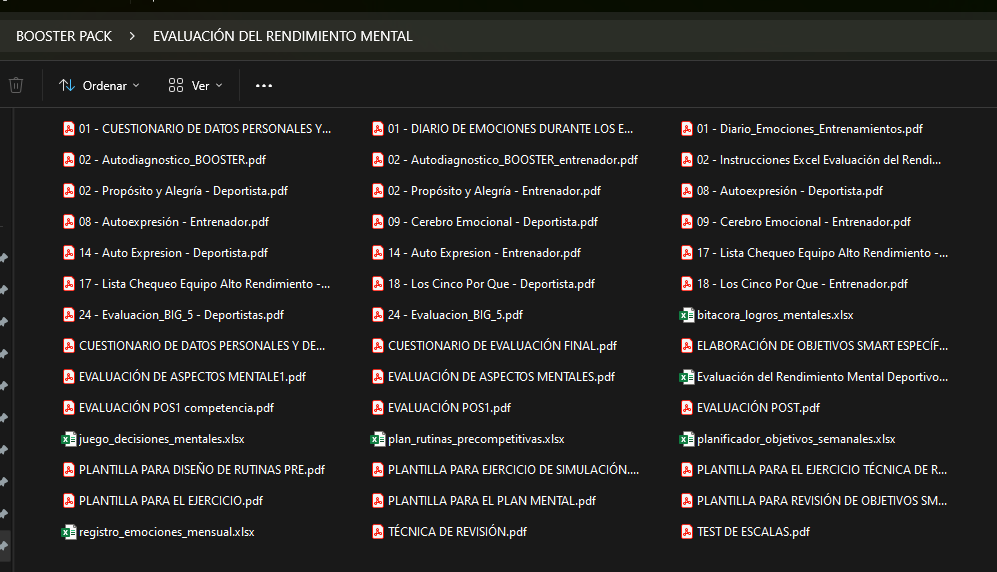Click PDF icon of PLANTILLA PARA DISEÑO DE RUTINAS PRE.pdf
The width and height of the screenshot is (997, 572).
69,470
